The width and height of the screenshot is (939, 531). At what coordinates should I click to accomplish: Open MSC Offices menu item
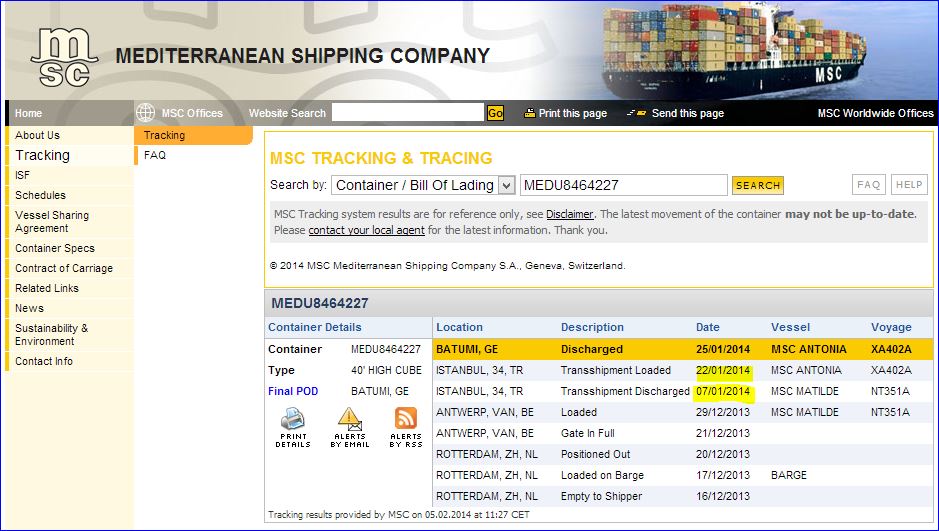192,113
